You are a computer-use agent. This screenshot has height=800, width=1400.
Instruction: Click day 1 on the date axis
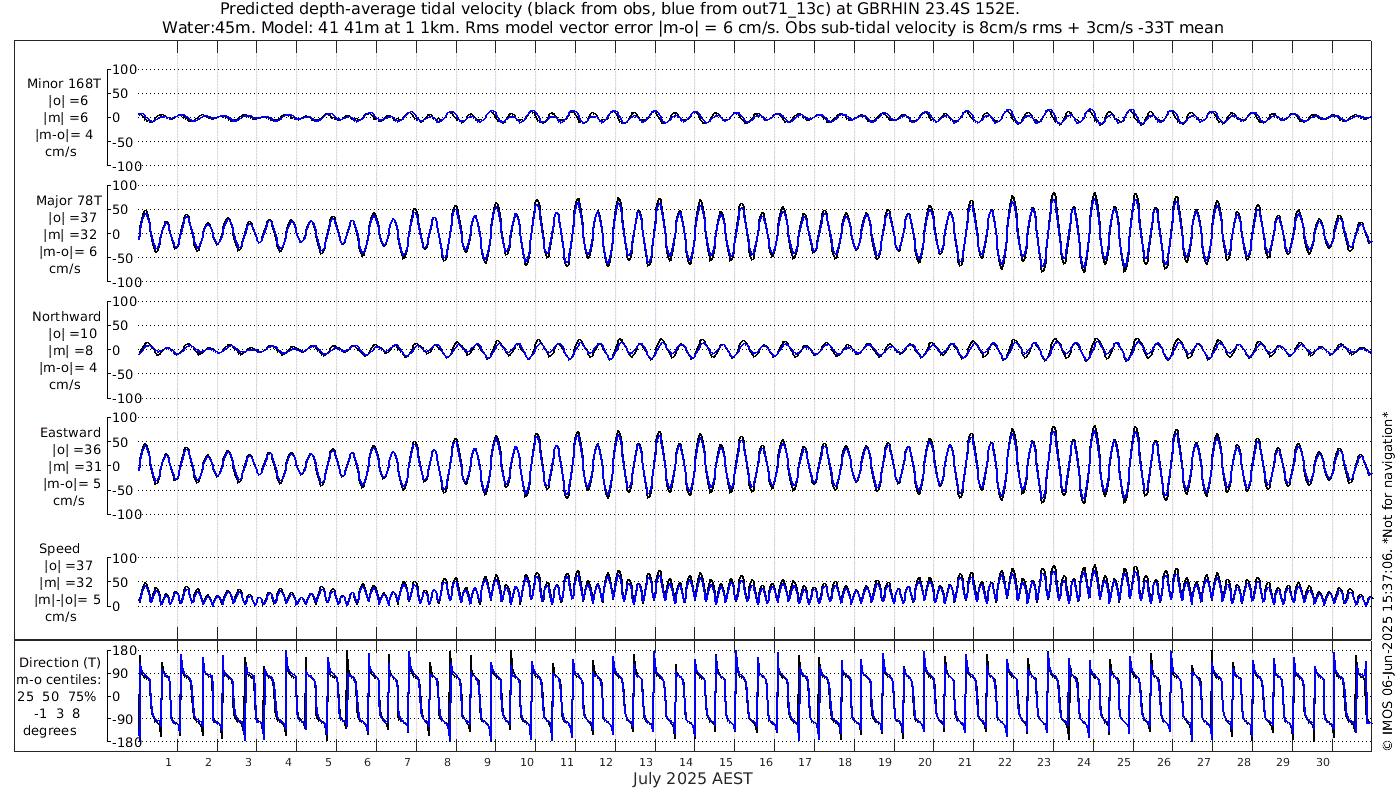(x=169, y=762)
